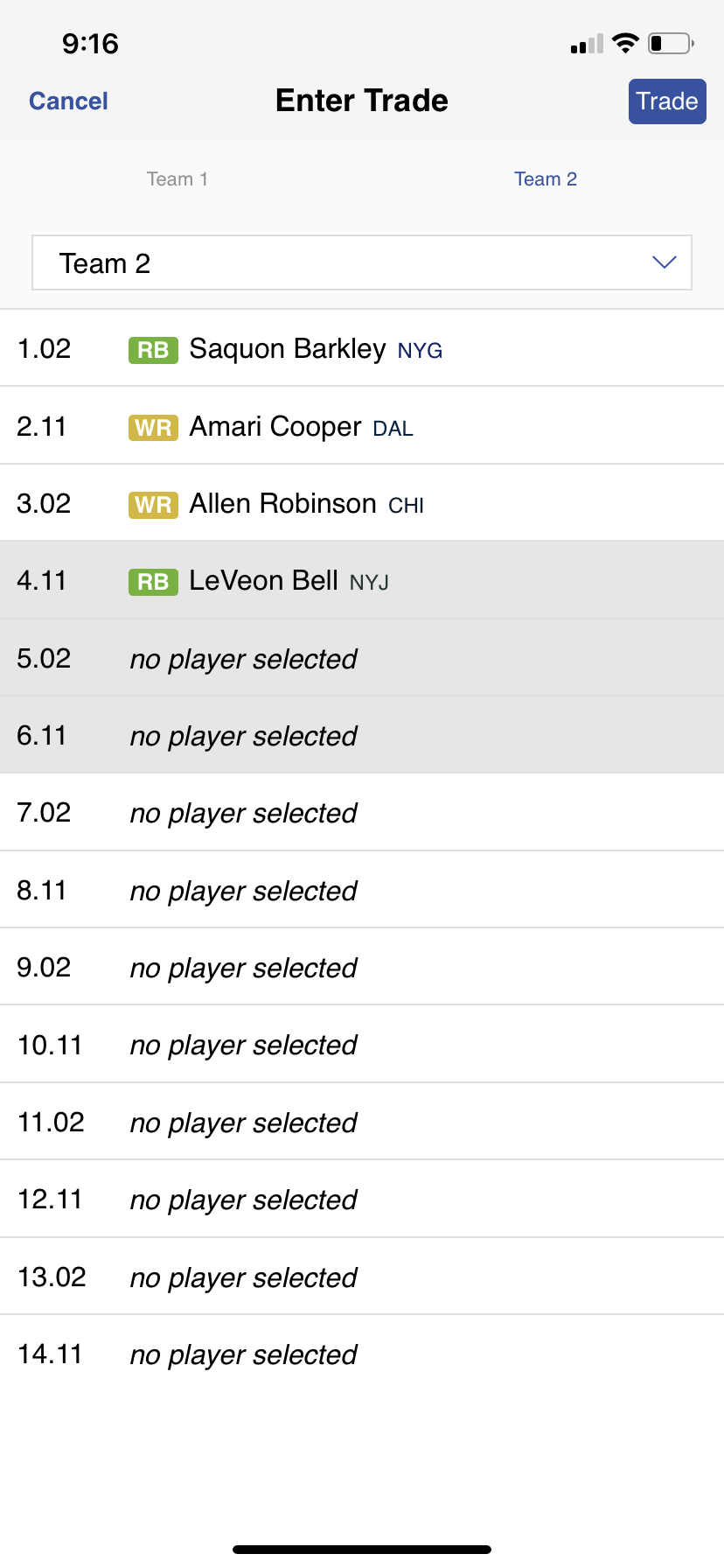The image size is (724, 1568).
Task: Tap the 9:16 clock in status bar
Action: [x=90, y=44]
